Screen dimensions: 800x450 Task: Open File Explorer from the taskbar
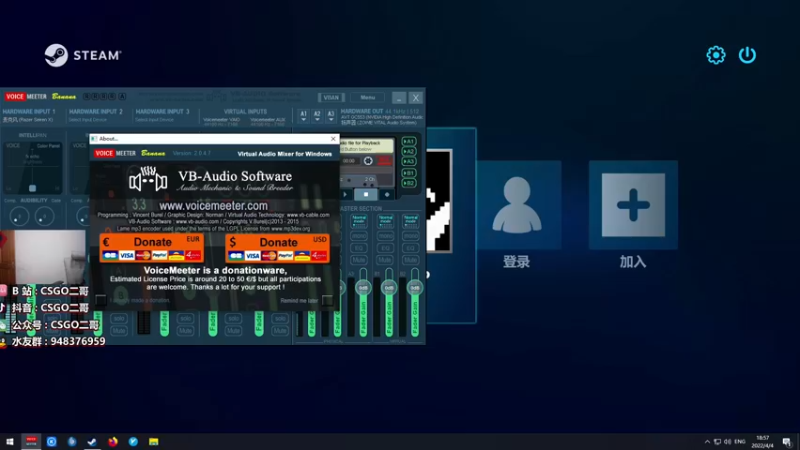(154, 442)
